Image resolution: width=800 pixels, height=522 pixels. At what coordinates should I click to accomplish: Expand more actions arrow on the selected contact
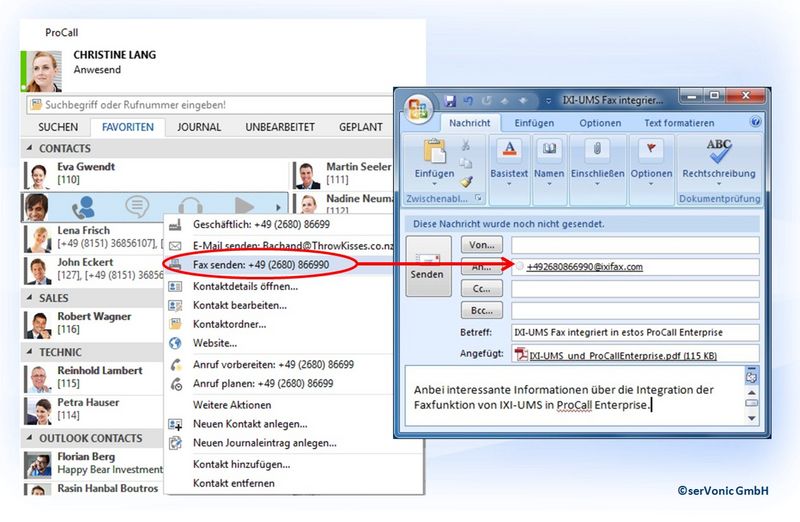tap(278, 208)
